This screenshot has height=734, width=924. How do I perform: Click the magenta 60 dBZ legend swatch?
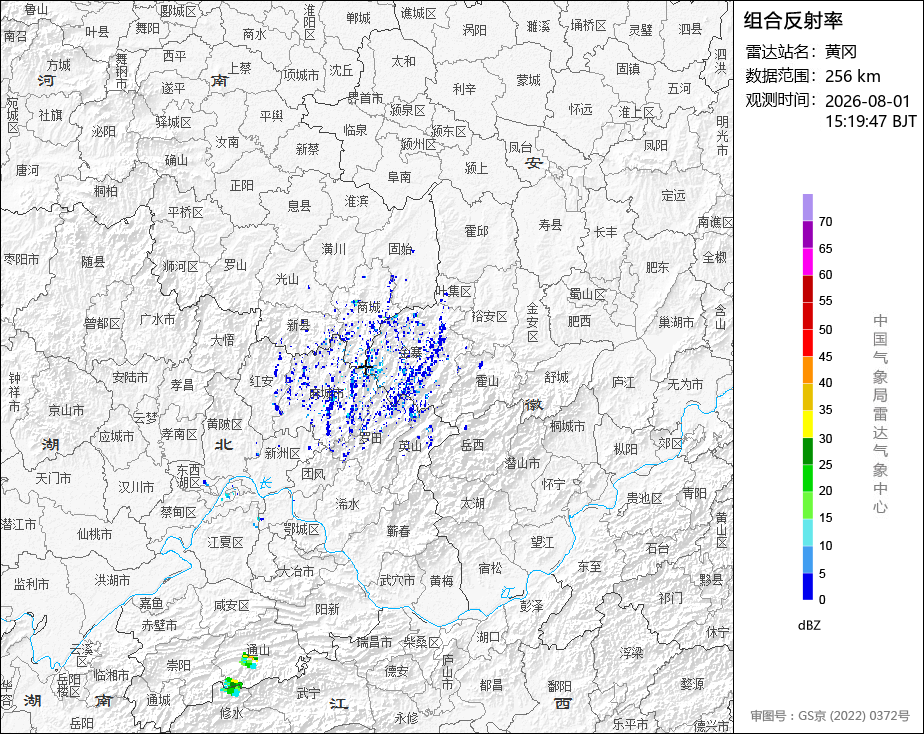point(808,261)
